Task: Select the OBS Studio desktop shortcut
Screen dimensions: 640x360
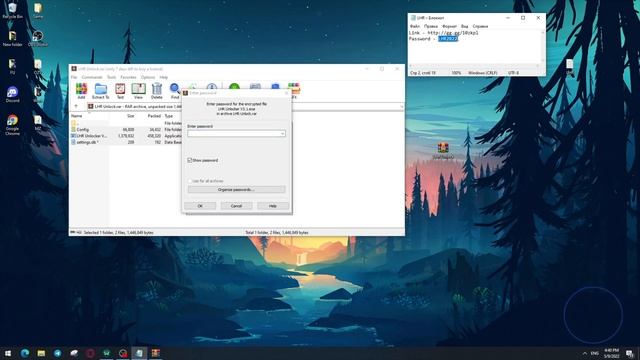Action: point(38,38)
